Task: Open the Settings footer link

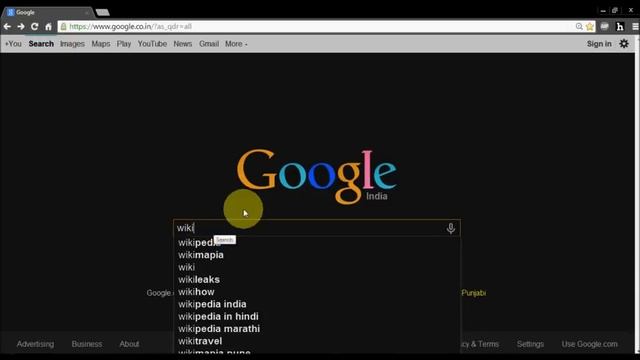Action: click(x=530, y=344)
